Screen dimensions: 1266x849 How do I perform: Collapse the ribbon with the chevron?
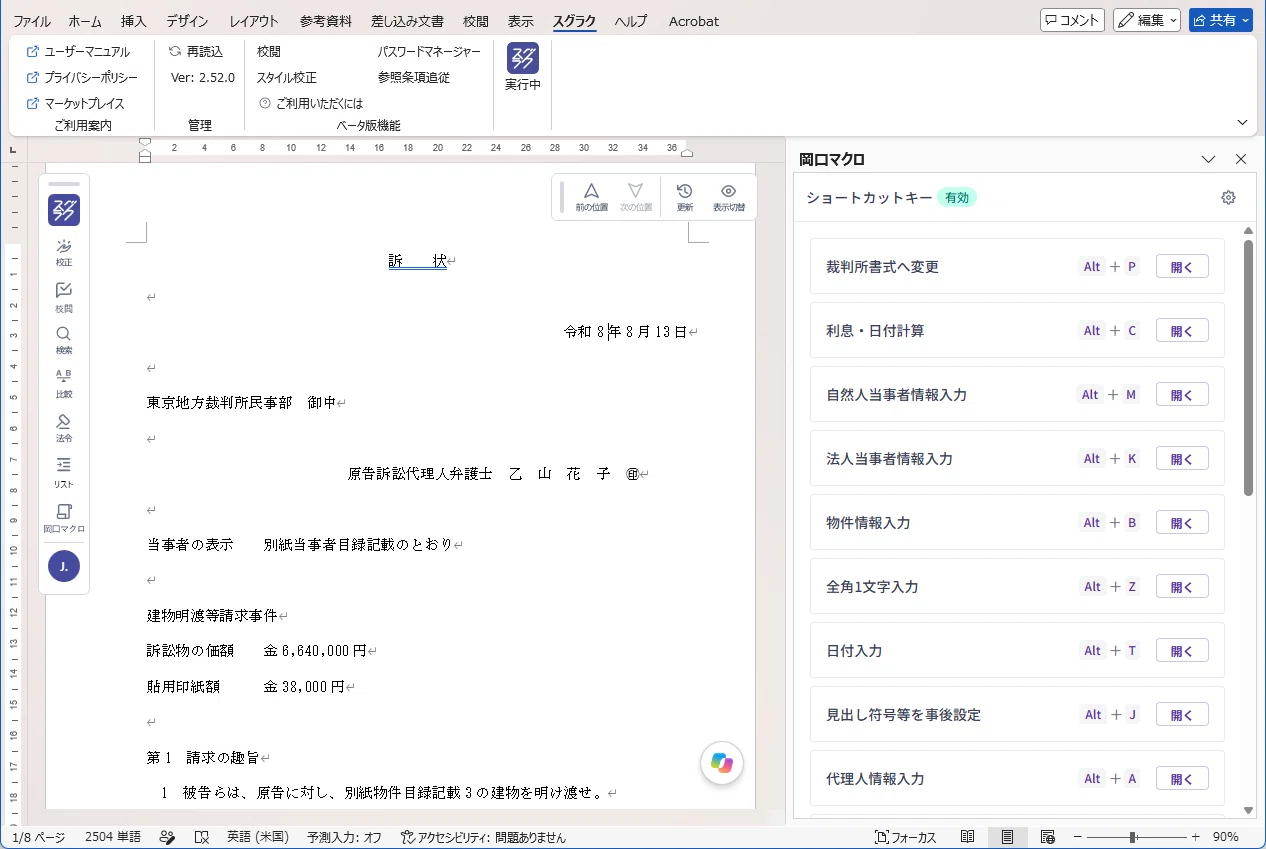click(1243, 122)
